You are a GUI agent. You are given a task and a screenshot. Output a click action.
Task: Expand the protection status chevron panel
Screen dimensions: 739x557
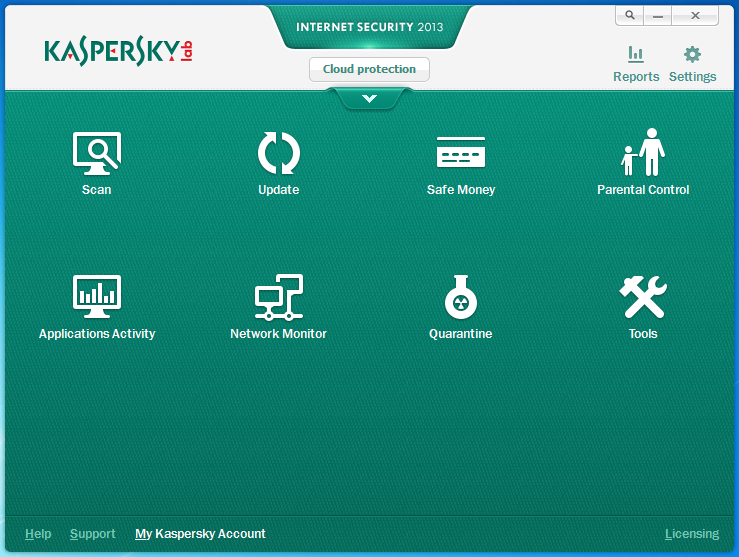click(x=370, y=98)
